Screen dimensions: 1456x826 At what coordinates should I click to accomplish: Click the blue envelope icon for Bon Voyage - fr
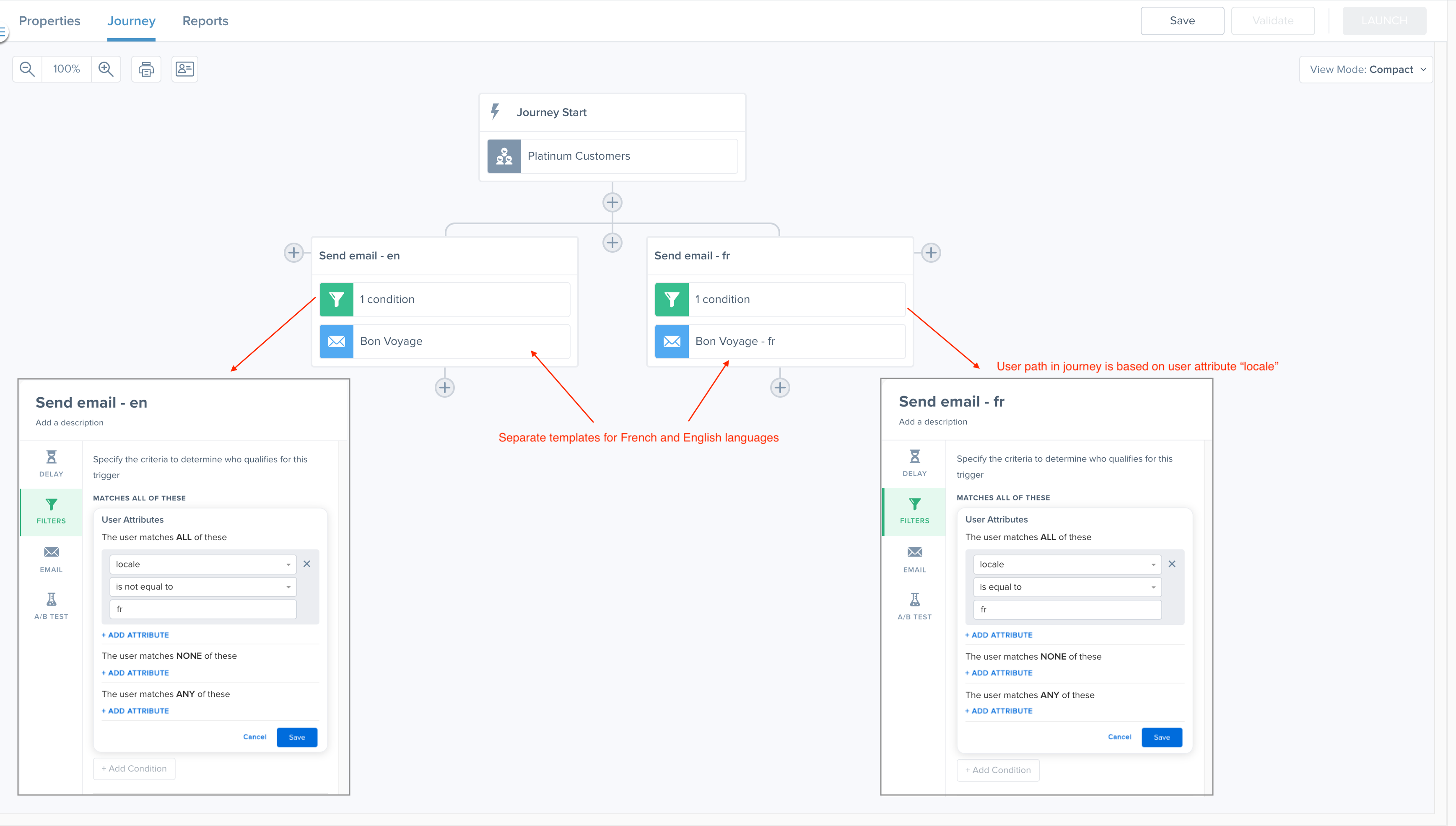click(x=672, y=342)
